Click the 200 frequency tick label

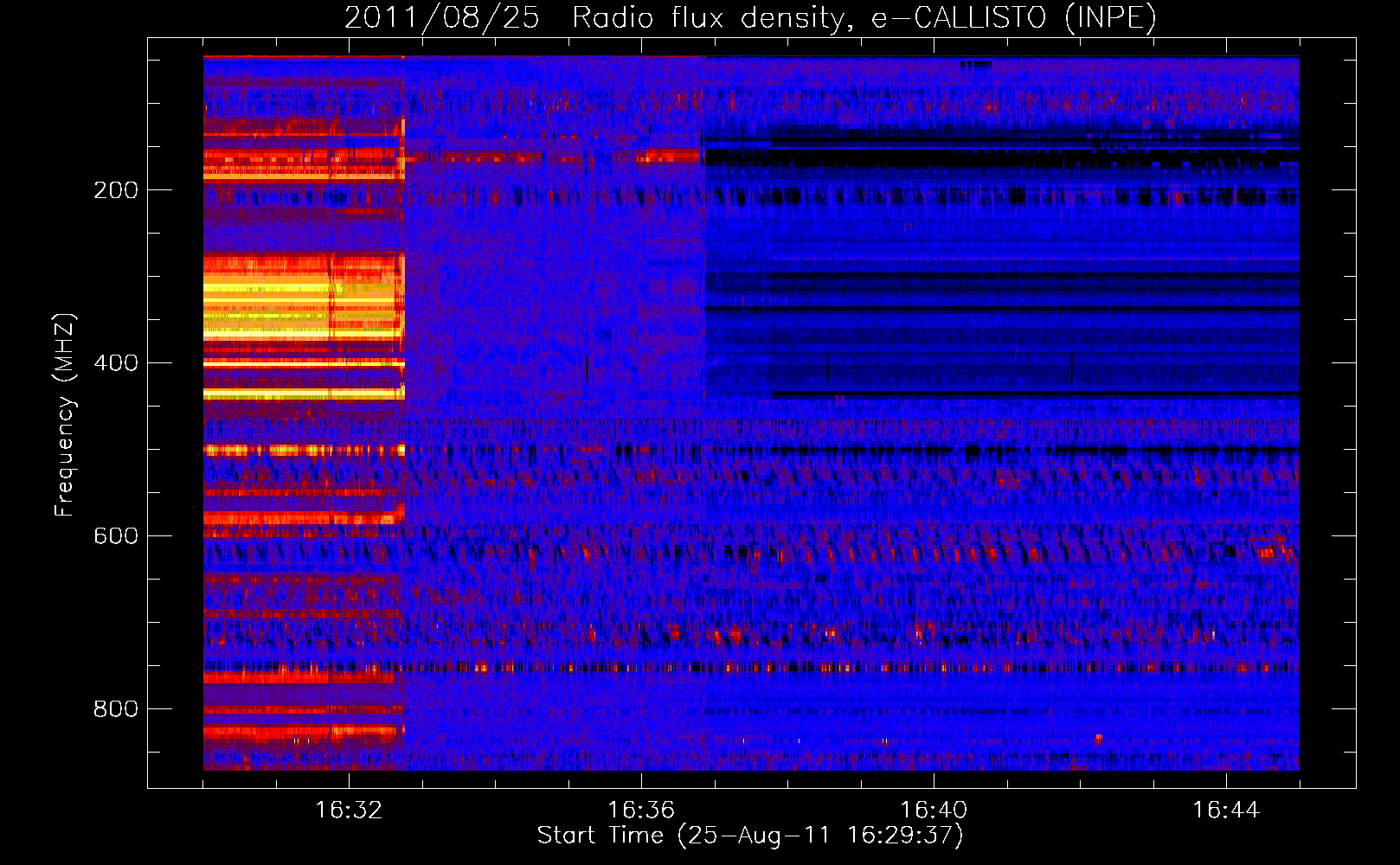point(116,190)
